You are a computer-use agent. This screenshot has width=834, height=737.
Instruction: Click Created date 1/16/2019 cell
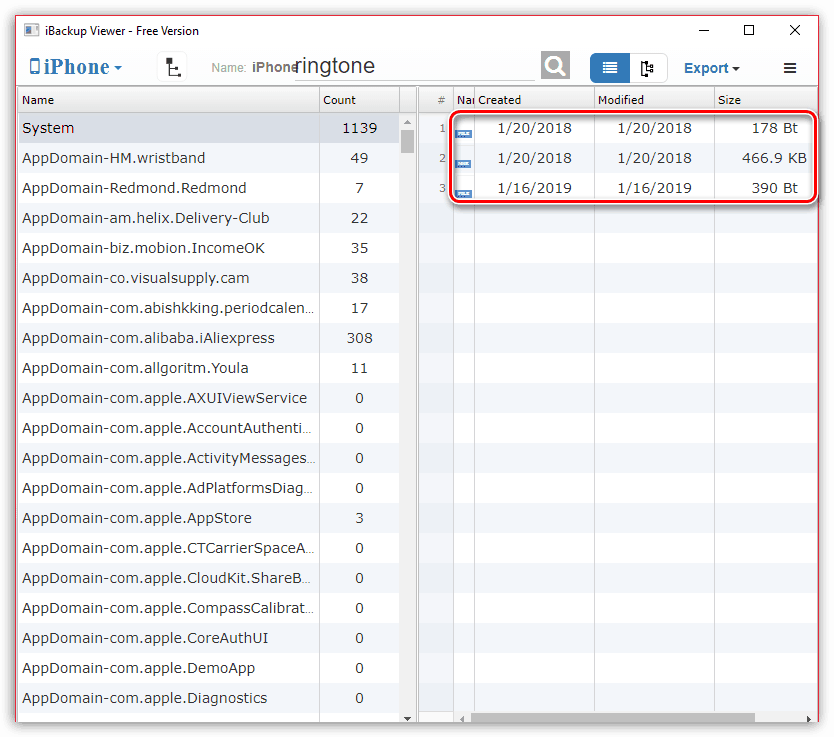535,188
